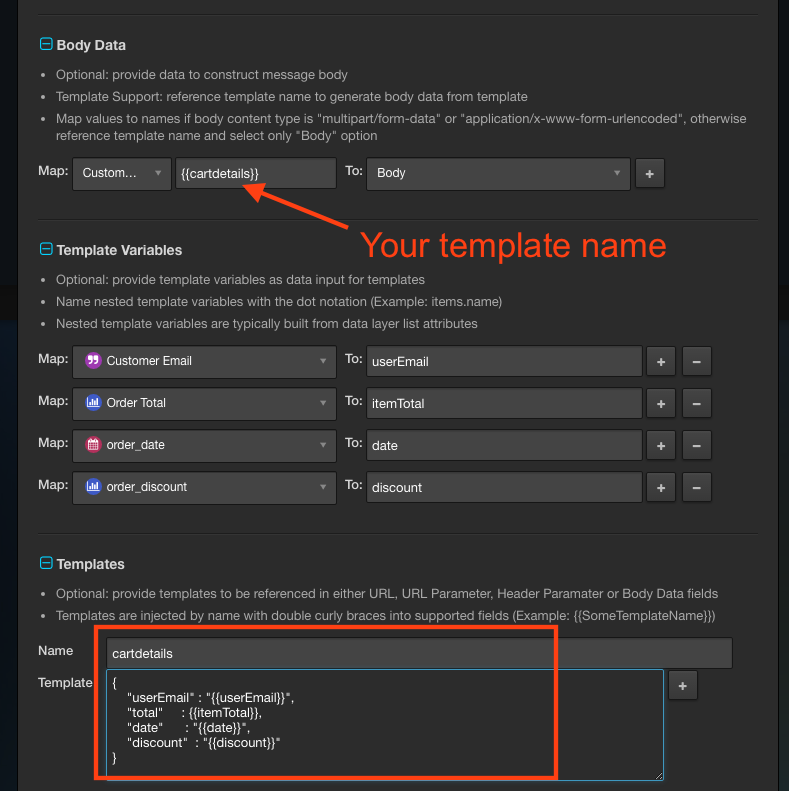Open the Order Total attribute dropdown

pyautogui.click(x=205, y=403)
